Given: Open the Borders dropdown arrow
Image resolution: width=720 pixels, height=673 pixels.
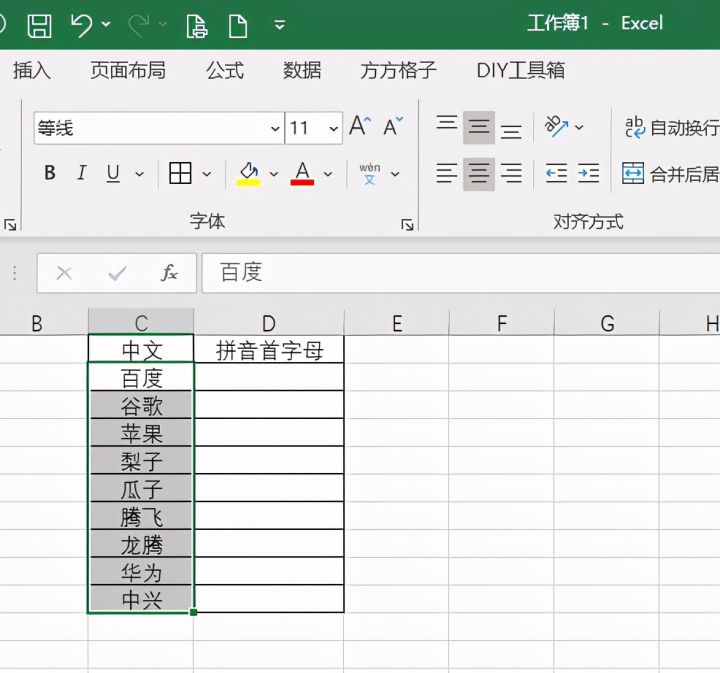Looking at the screenshot, I should (207, 174).
